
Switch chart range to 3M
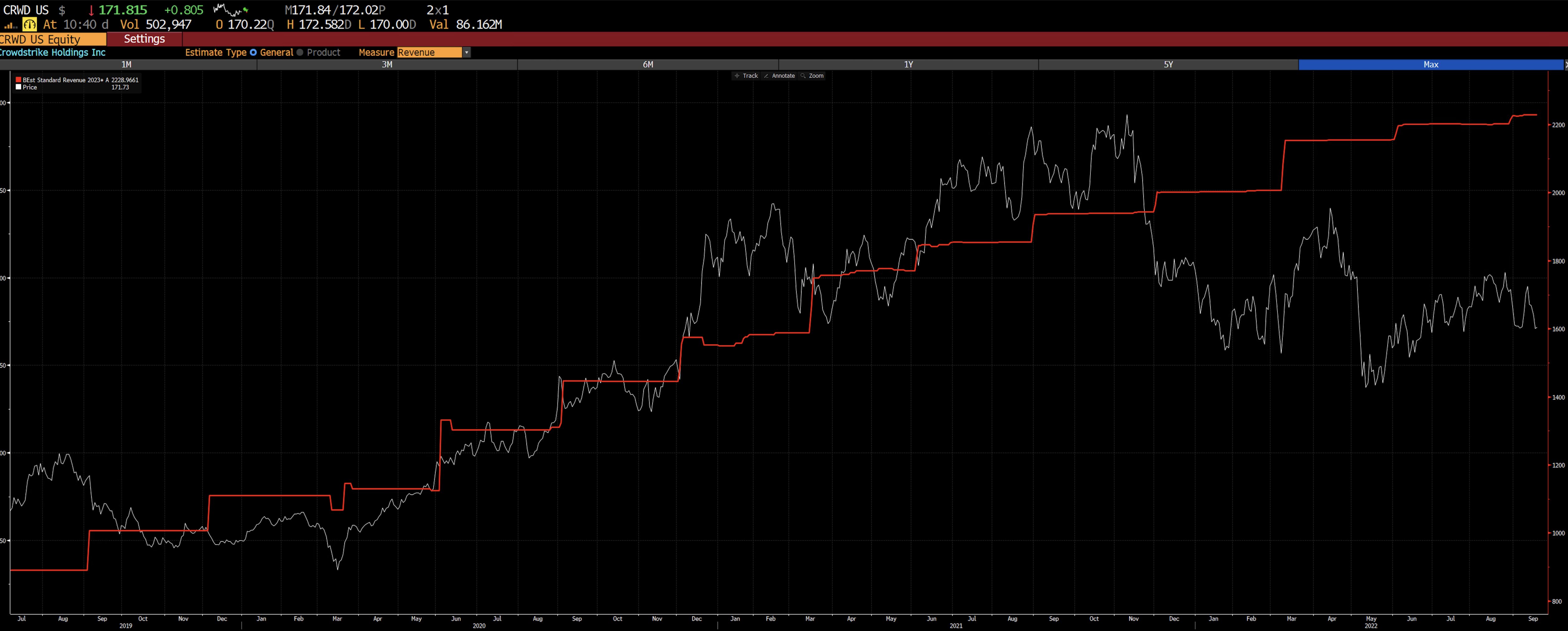387,65
